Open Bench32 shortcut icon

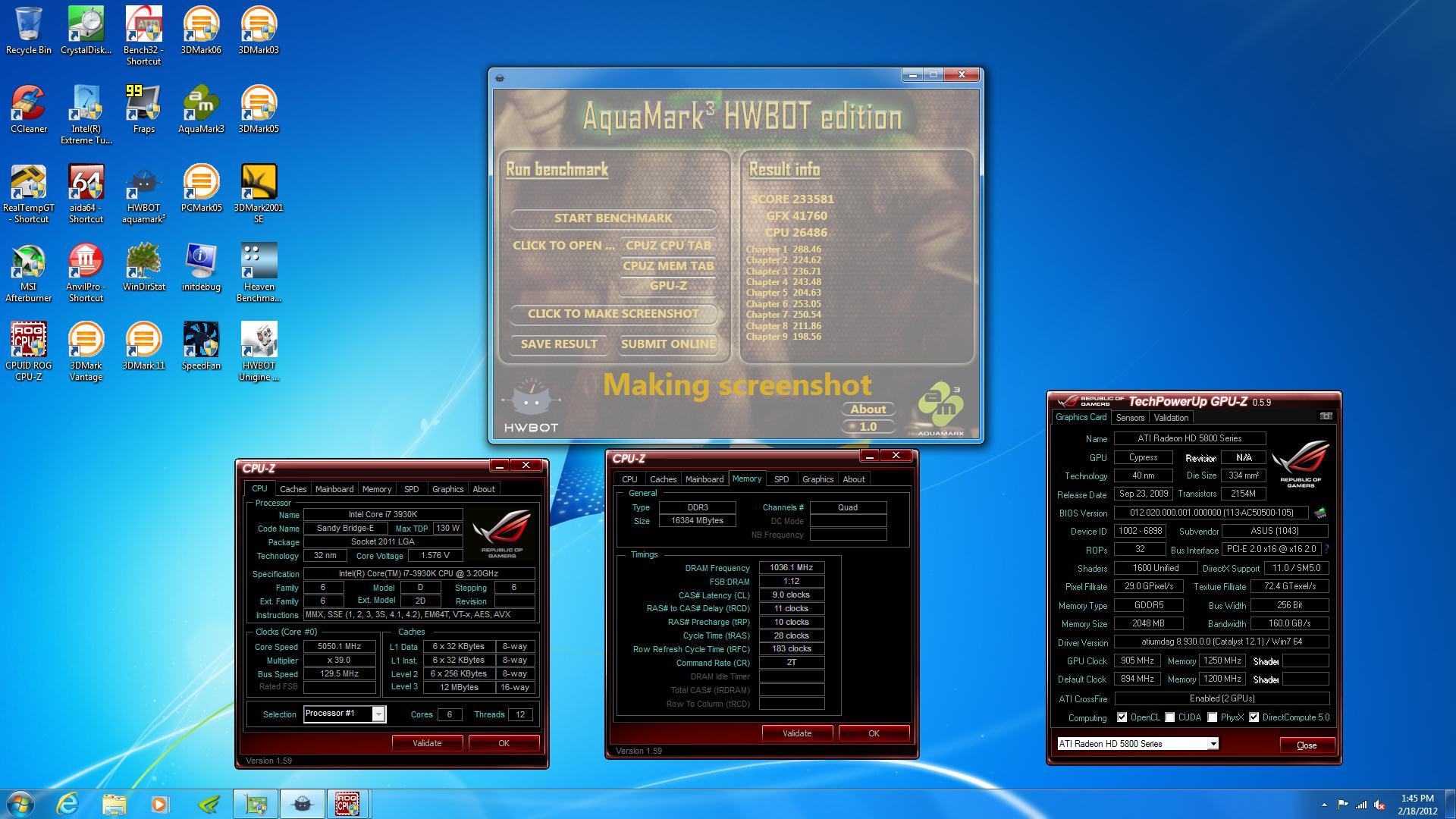pyautogui.click(x=143, y=36)
